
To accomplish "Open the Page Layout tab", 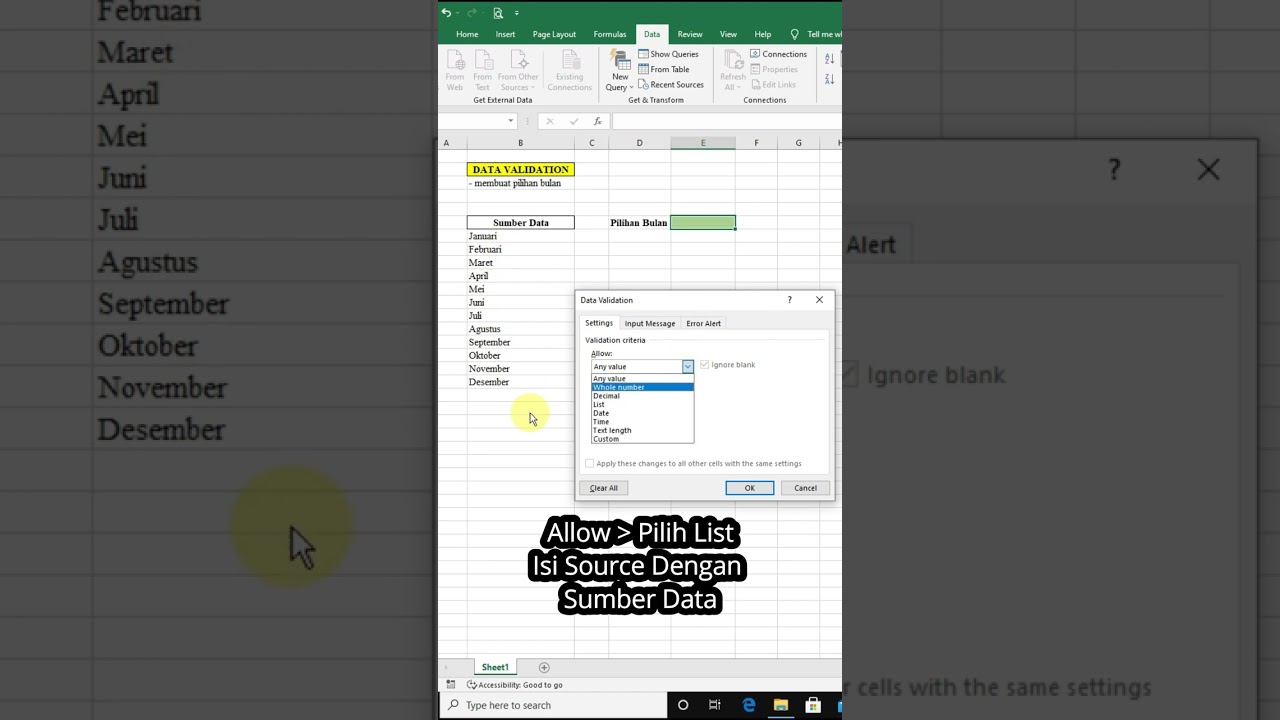I will coord(554,34).
